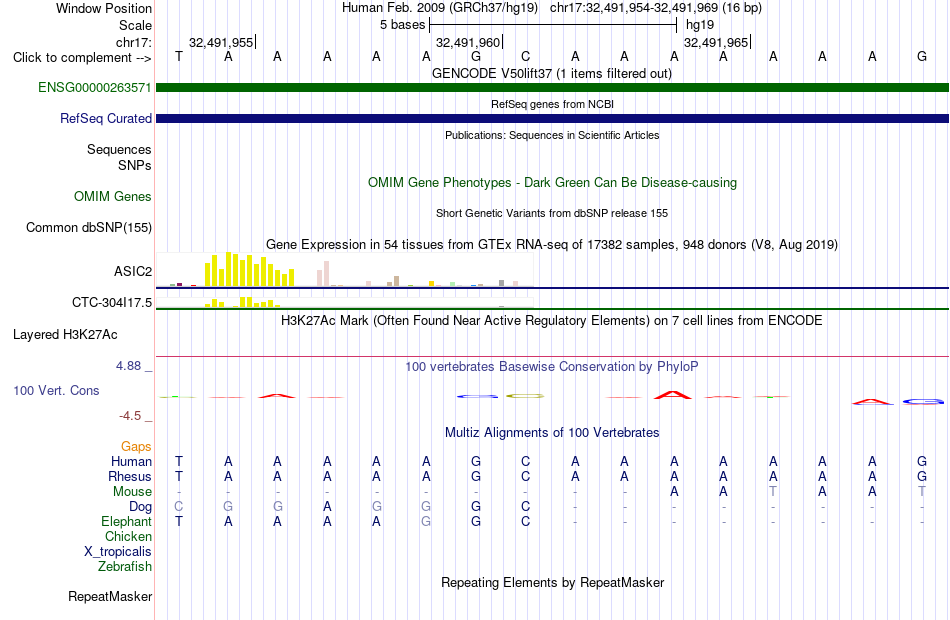This screenshot has width=950, height=620.
Task: Open the Layered H3K27Ac track label
Action: [65, 335]
